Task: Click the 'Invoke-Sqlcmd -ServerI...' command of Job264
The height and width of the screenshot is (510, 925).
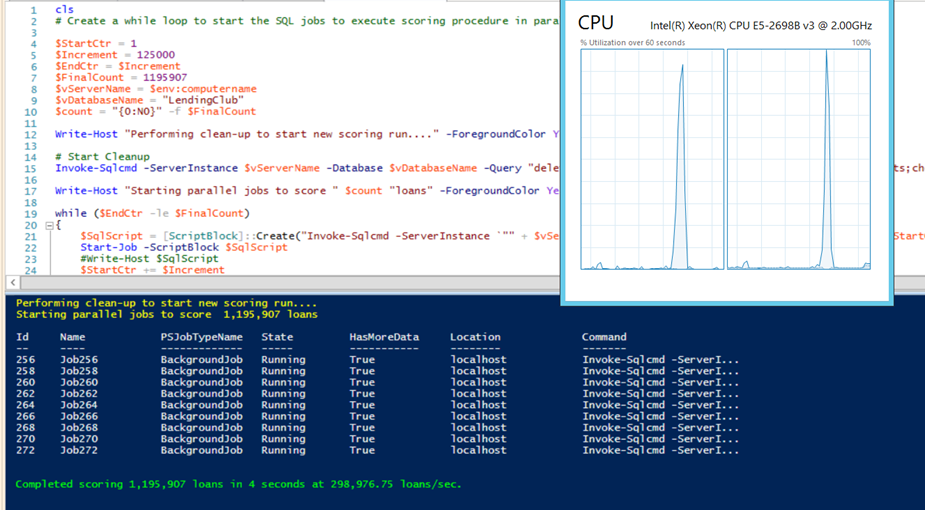Action: click(x=661, y=404)
